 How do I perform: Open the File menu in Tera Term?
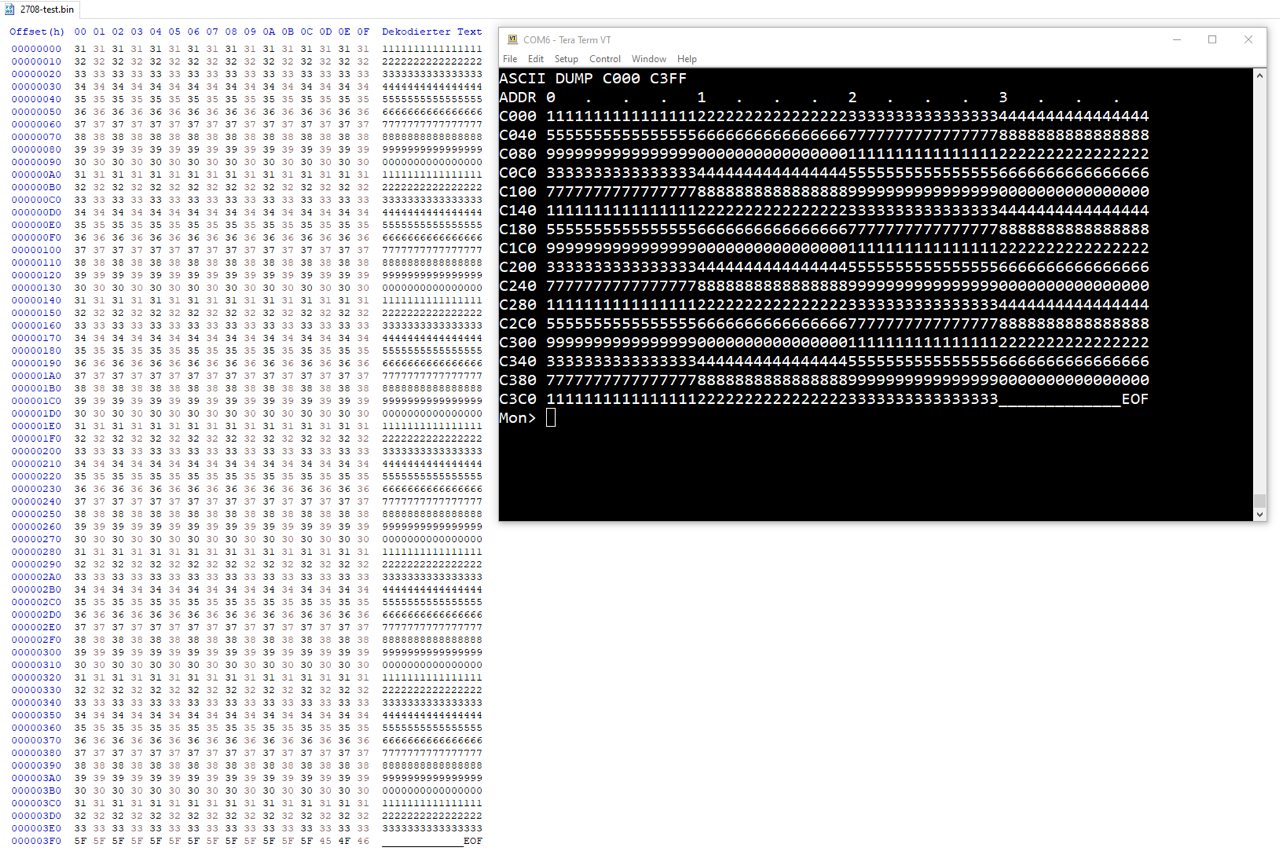pos(510,59)
